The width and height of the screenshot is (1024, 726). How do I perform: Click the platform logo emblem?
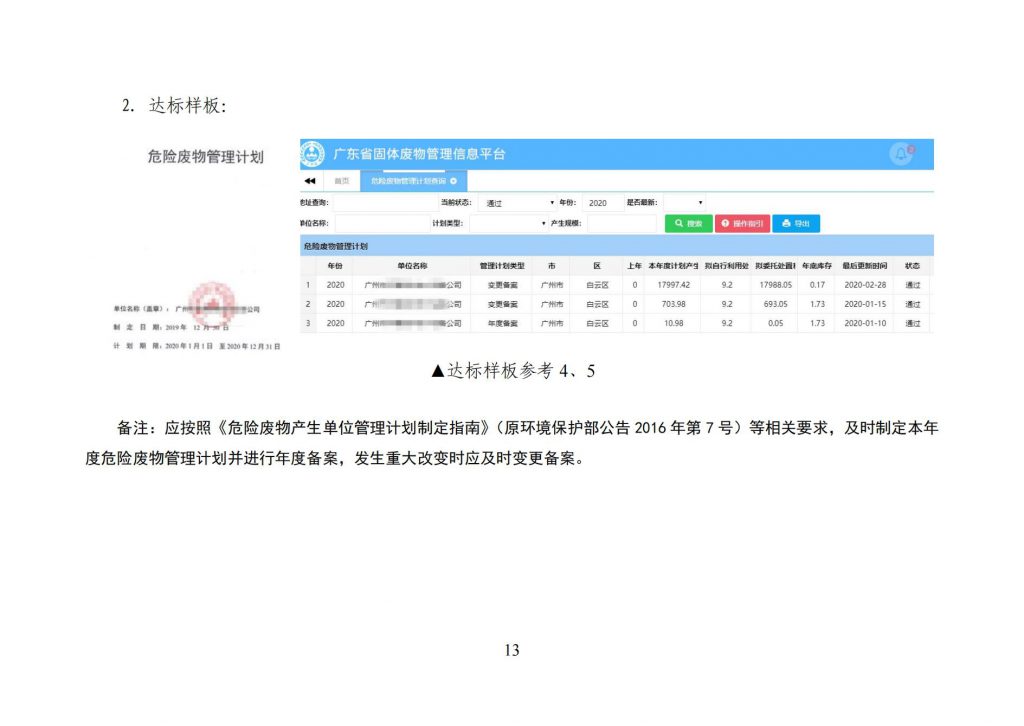point(312,154)
